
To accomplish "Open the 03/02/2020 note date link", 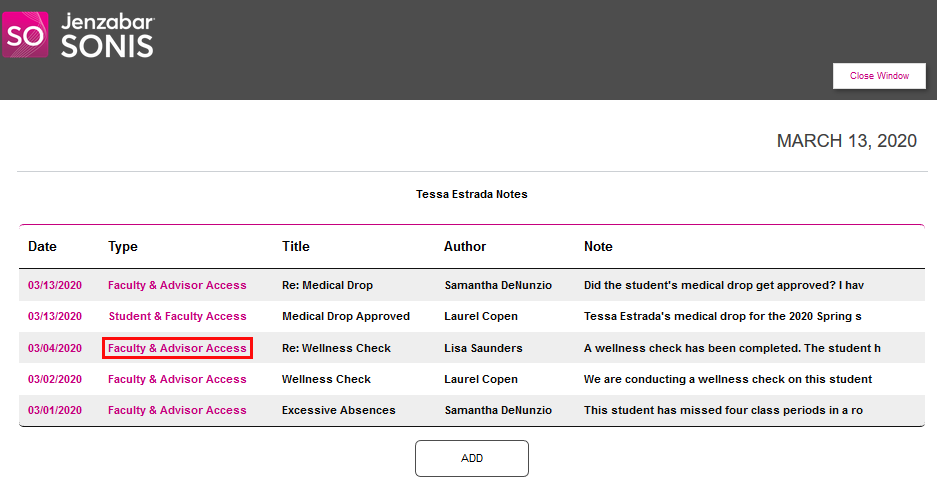I will [x=55, y=380].
